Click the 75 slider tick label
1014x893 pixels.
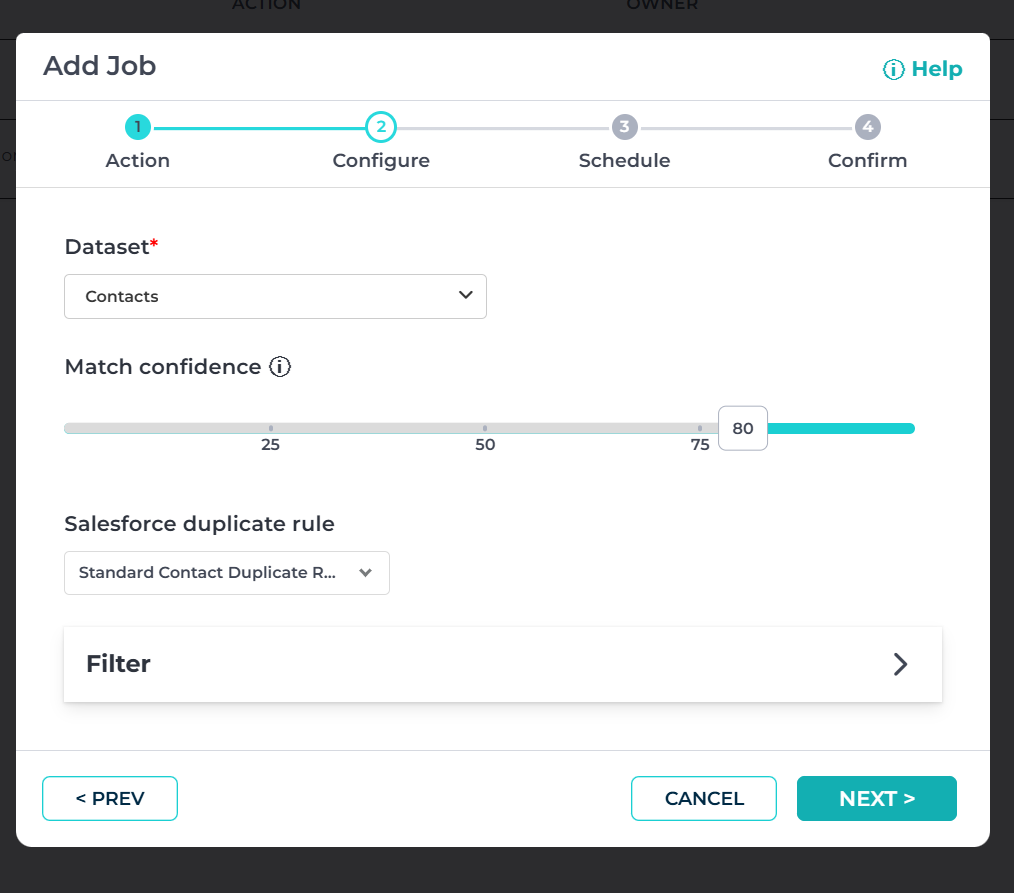700,445
